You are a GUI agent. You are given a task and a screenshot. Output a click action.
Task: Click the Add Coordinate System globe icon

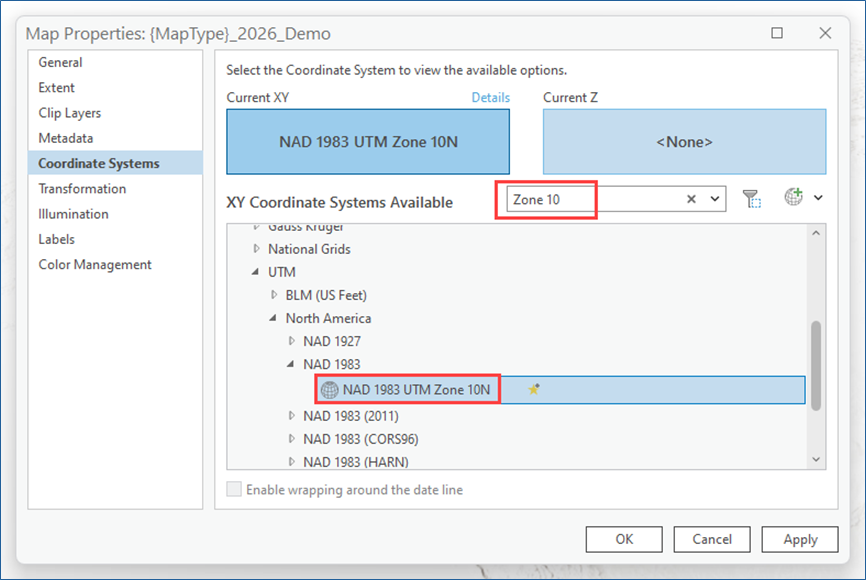pyautogui.click(x=793, y=198)
